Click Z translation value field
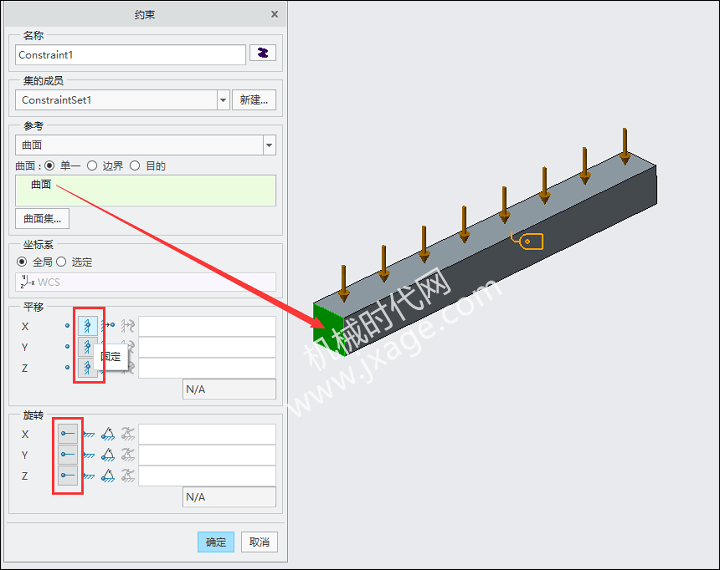 pos(207,368)
